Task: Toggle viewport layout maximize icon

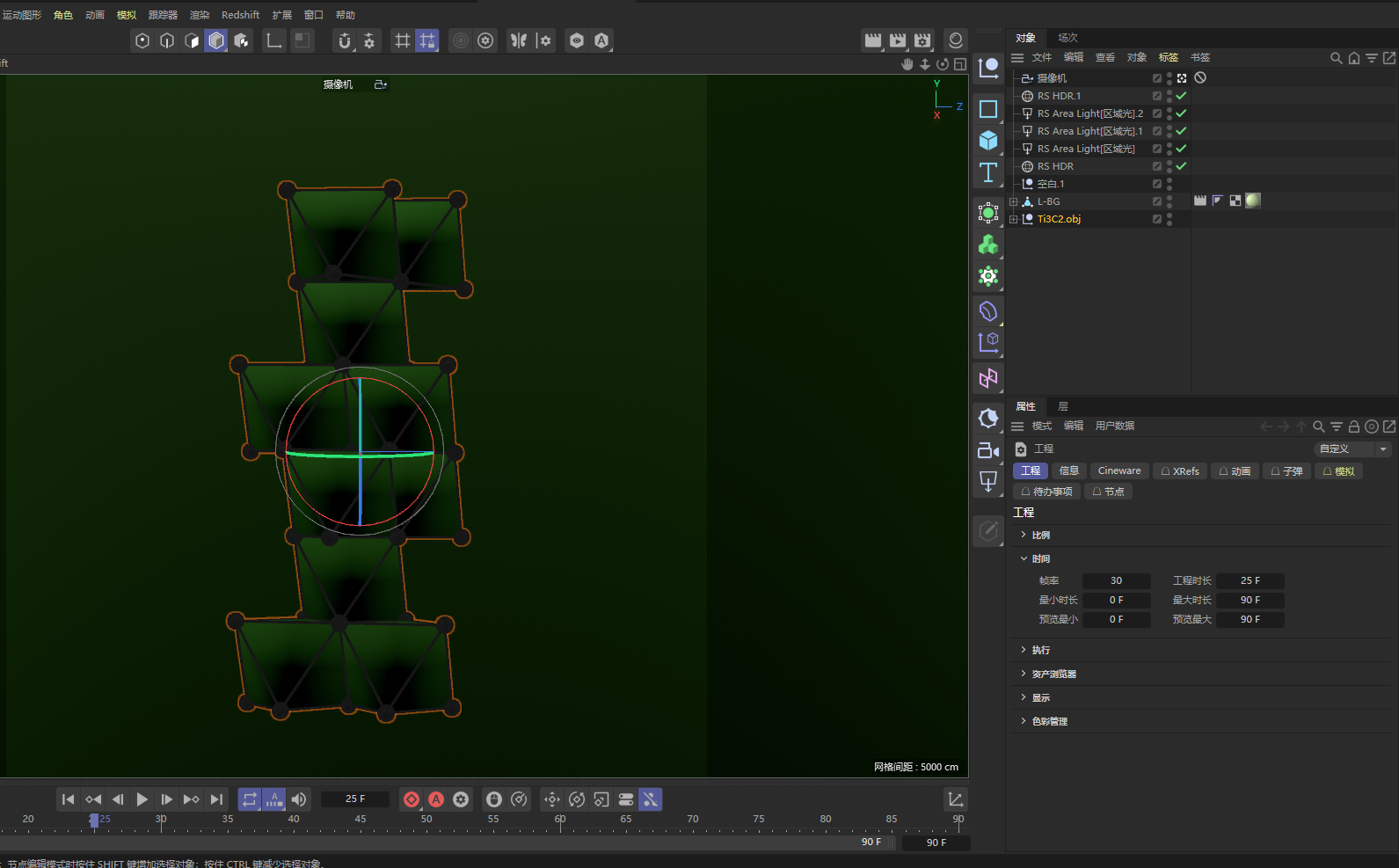Action: point(960,64)
